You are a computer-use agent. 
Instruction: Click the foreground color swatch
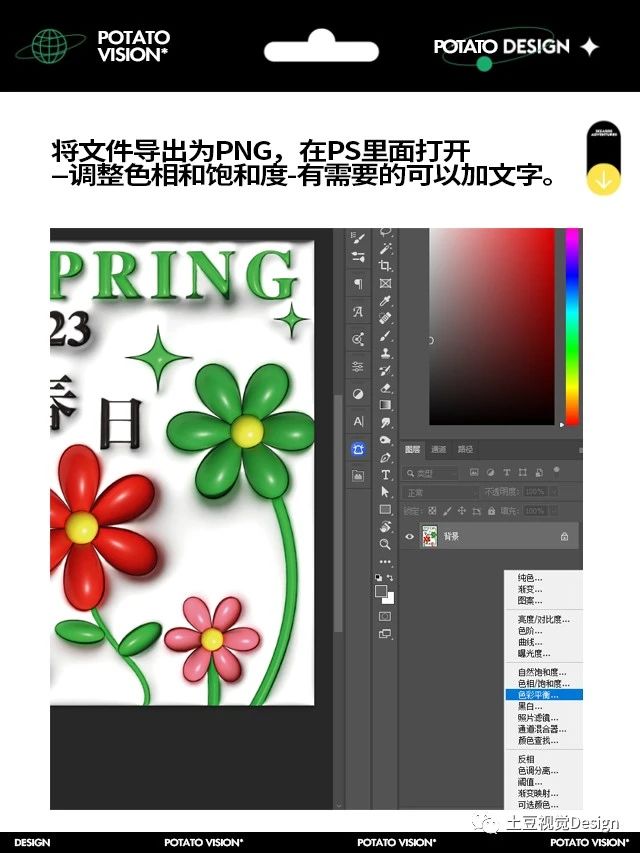(x=381, y=591)
